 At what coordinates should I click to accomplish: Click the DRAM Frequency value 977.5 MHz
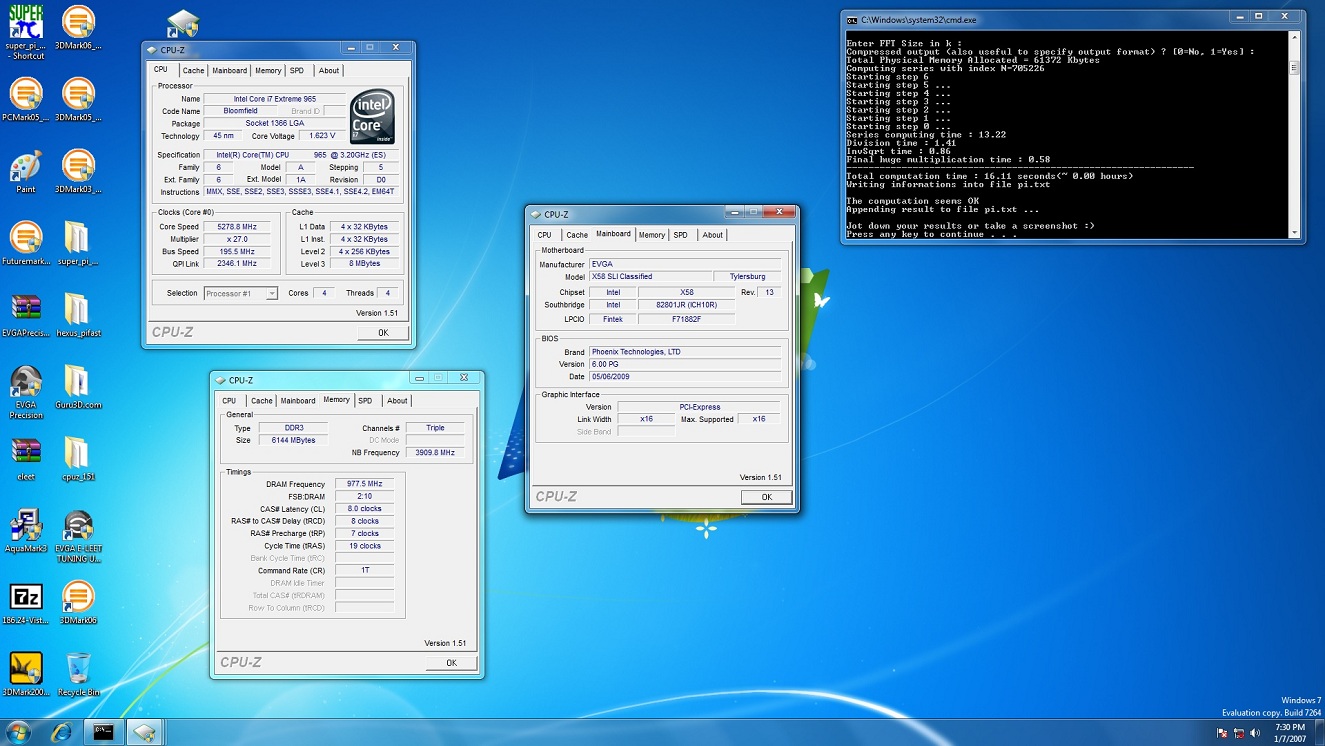pos(364,484)
